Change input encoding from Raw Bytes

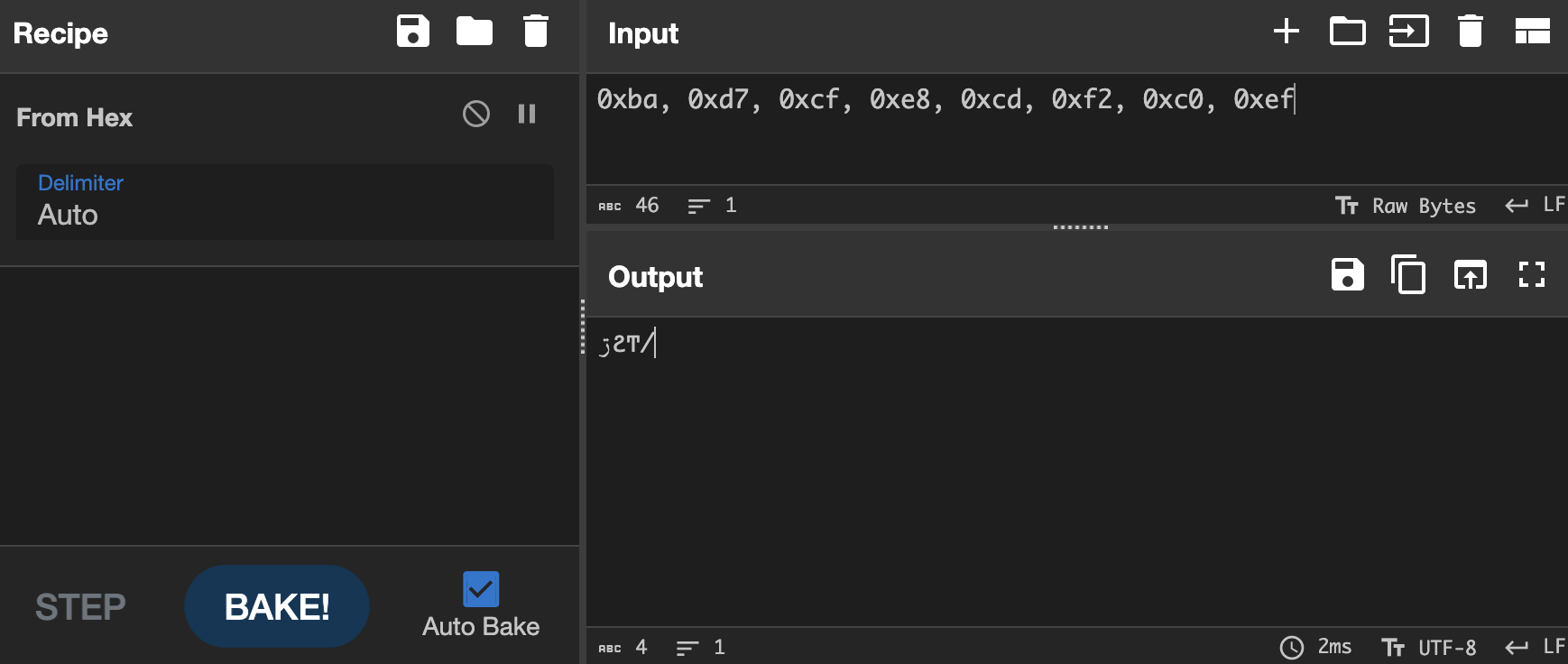1406,206
